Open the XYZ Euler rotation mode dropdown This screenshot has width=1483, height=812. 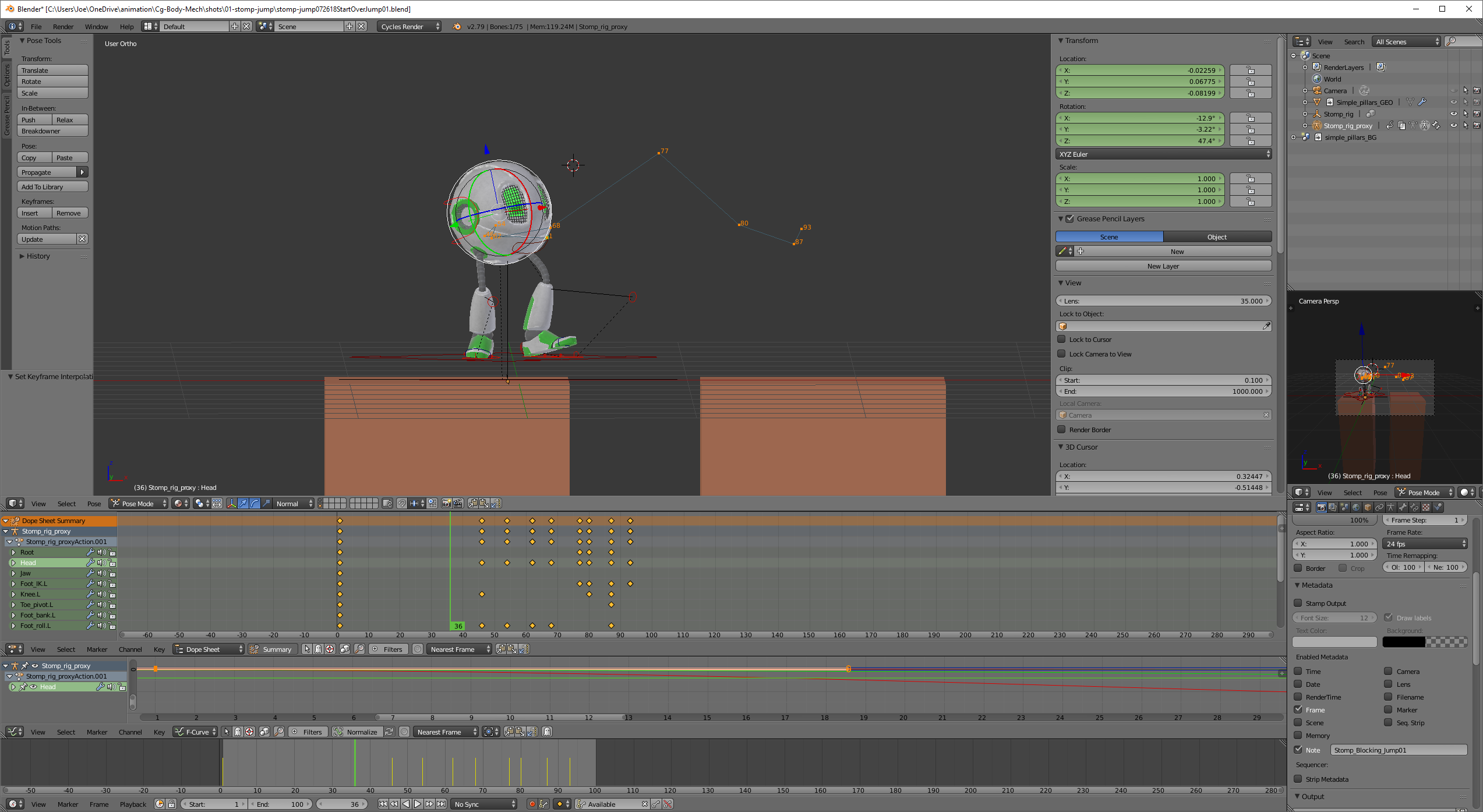pyautogui.click(x=1163, y=154)
